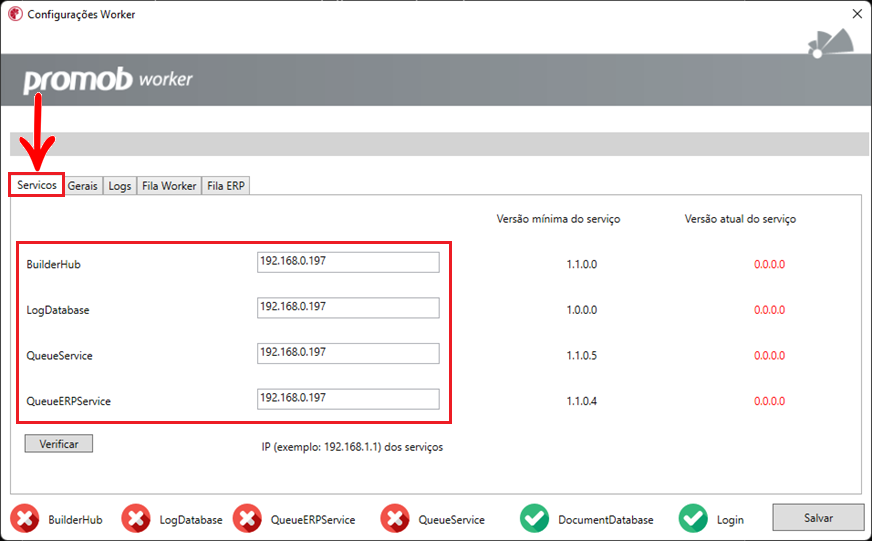This screenshot has width=872, height=541.
Task: Open the Servicos tab
Action: point(37,185)
